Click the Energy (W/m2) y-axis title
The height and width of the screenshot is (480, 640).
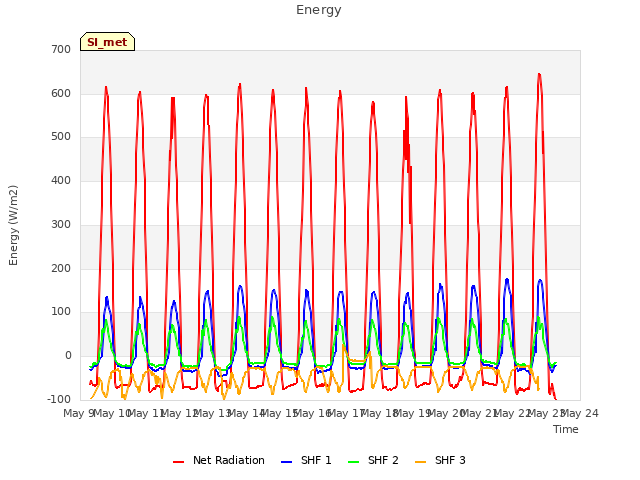pos(13,225)
